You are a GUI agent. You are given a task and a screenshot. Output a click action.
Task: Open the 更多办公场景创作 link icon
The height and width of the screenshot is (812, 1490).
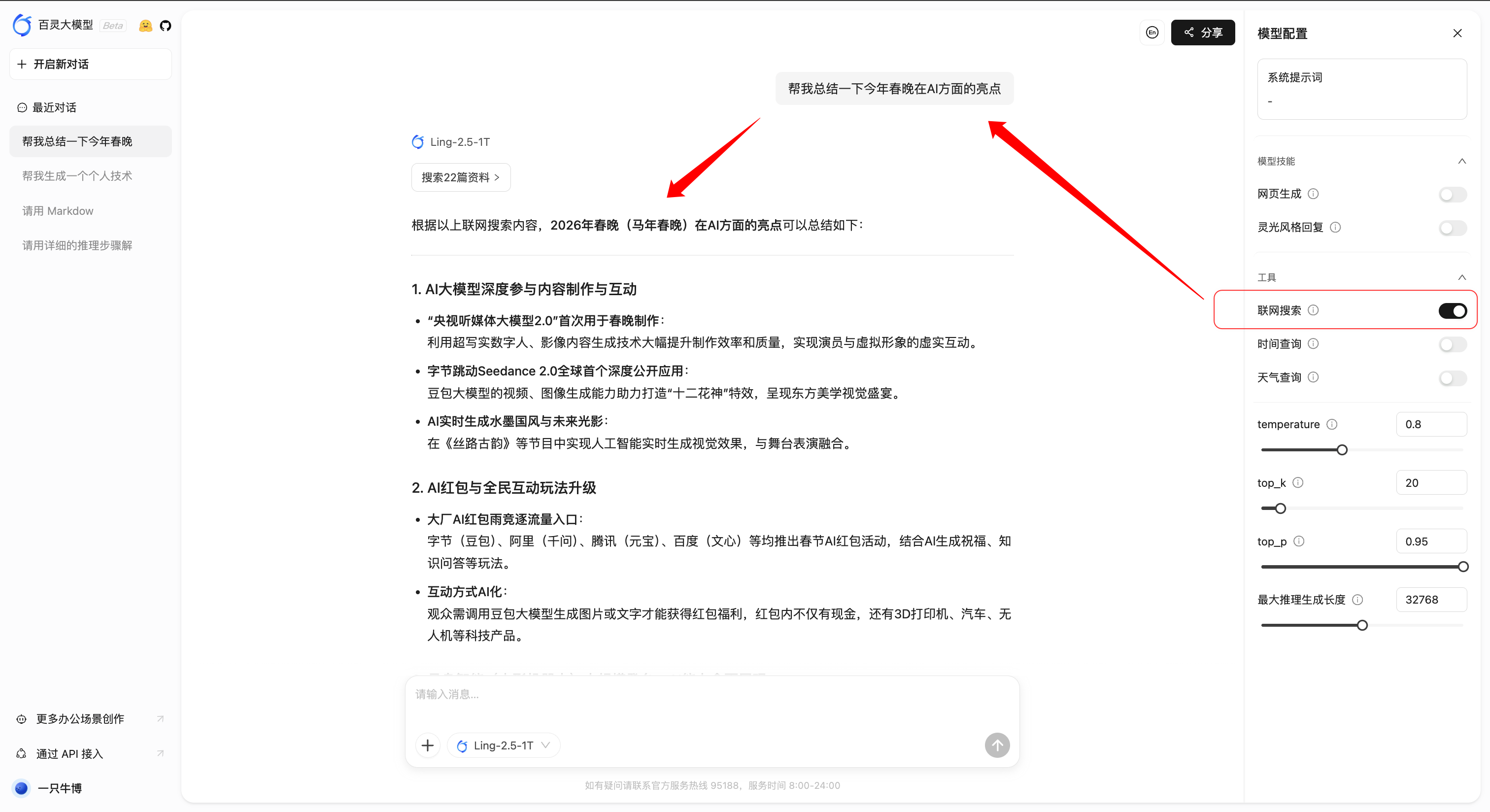tap(160, 719)
